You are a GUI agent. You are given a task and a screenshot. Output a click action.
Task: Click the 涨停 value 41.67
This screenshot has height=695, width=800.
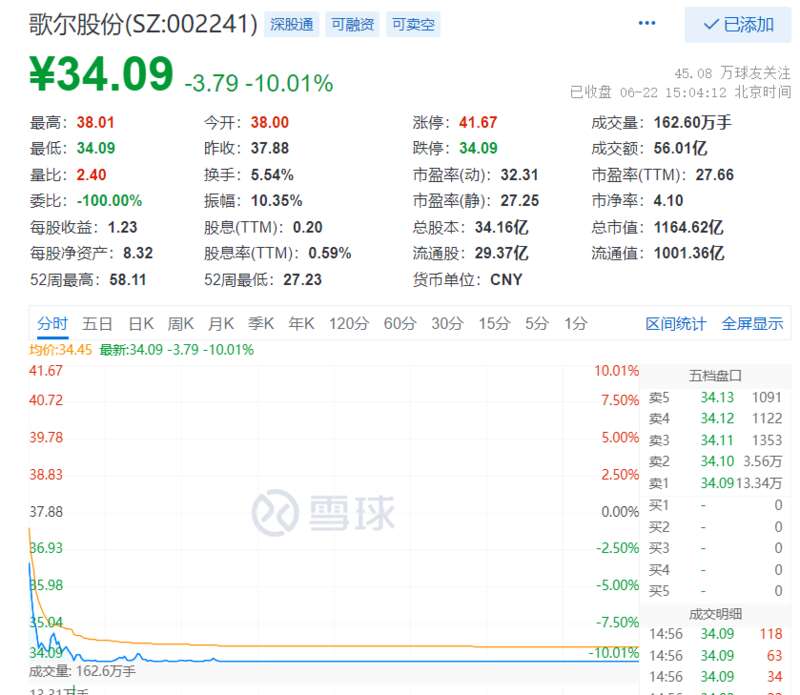[x=478, y=122]
